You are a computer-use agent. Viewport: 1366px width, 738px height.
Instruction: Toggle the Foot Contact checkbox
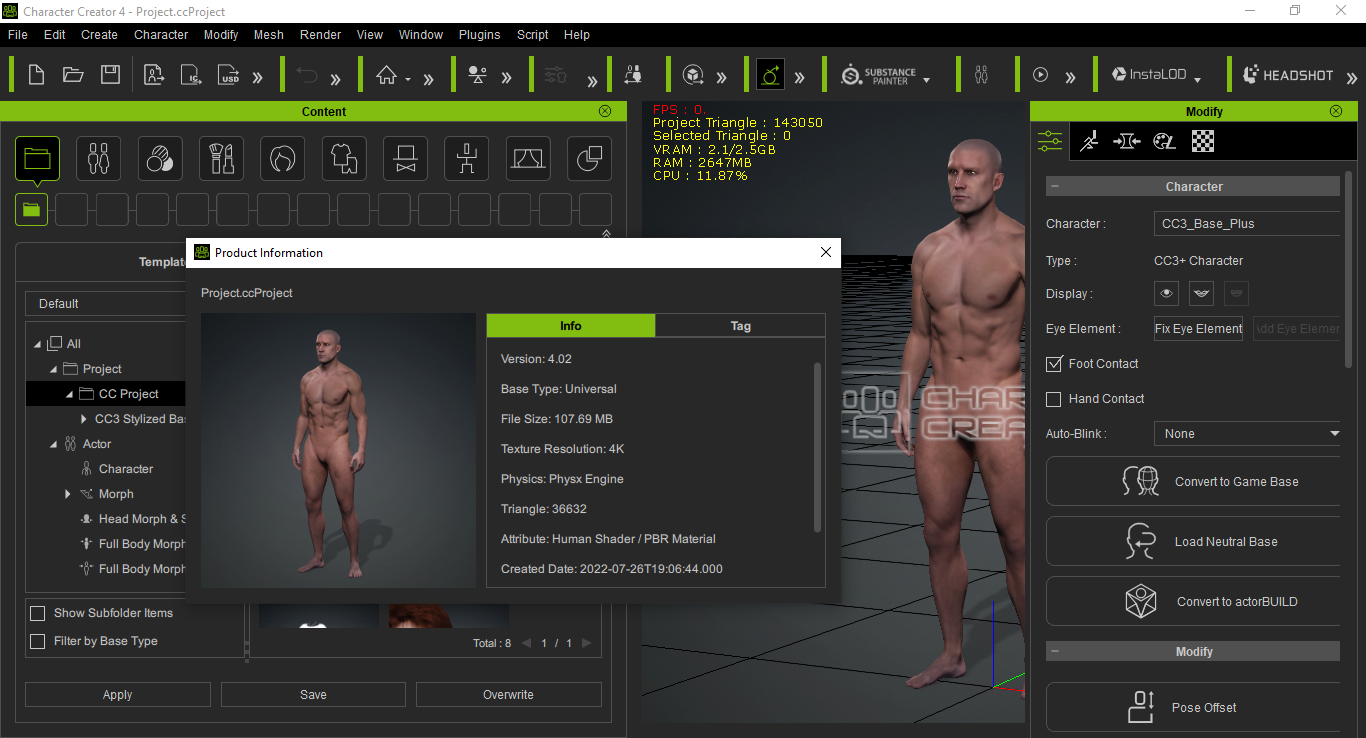[1053, 364]
